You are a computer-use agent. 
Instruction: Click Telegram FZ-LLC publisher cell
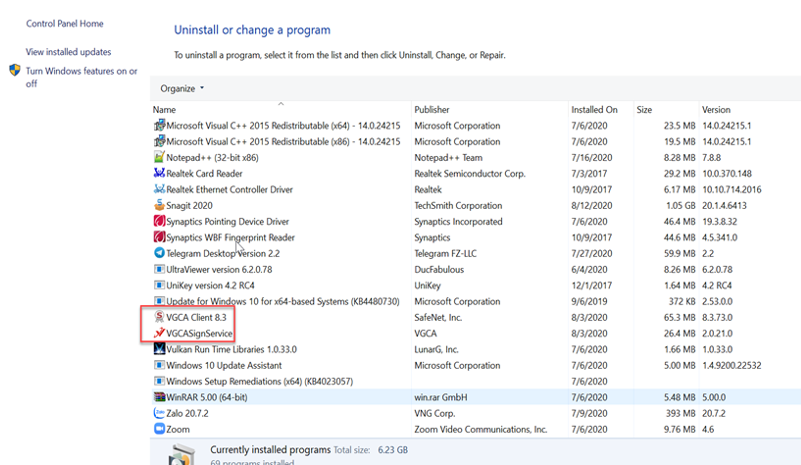[x=445, y=253]
